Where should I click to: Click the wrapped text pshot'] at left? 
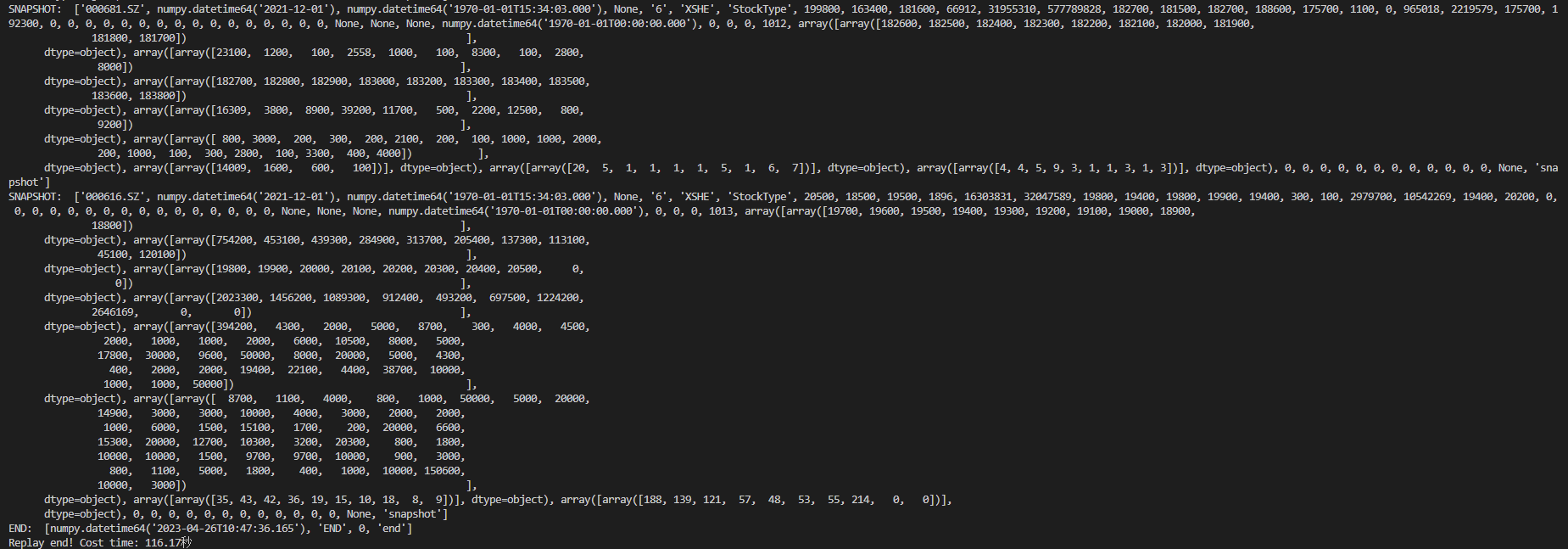coord(29,182)
